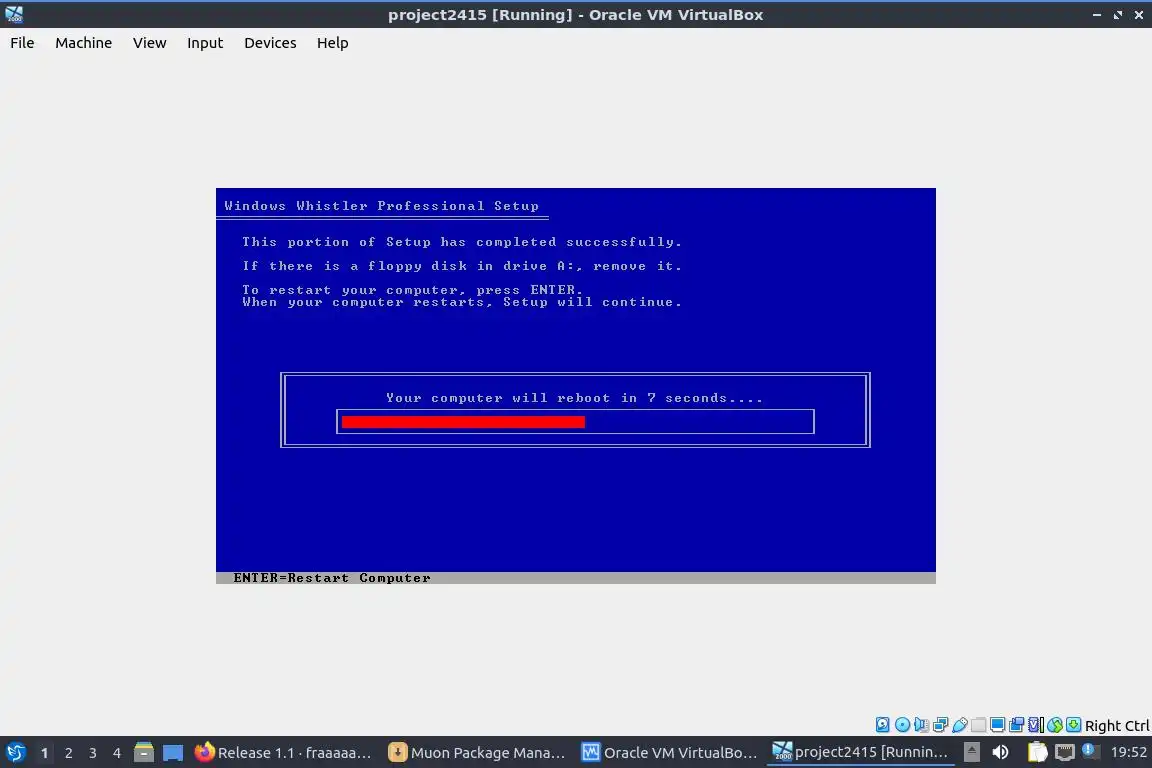Open the Devices menu

(270, 43)
